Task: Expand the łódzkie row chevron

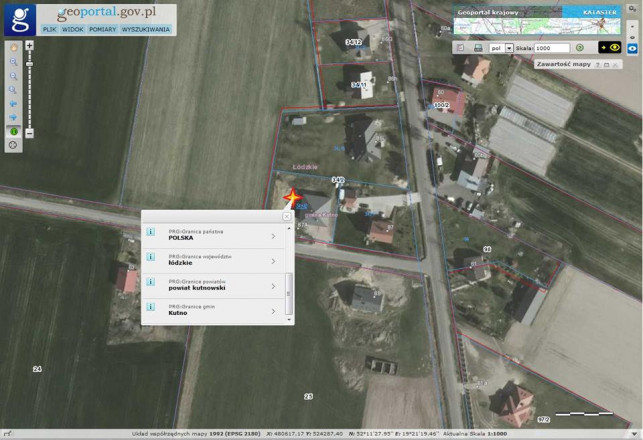Action: [274, 261]
